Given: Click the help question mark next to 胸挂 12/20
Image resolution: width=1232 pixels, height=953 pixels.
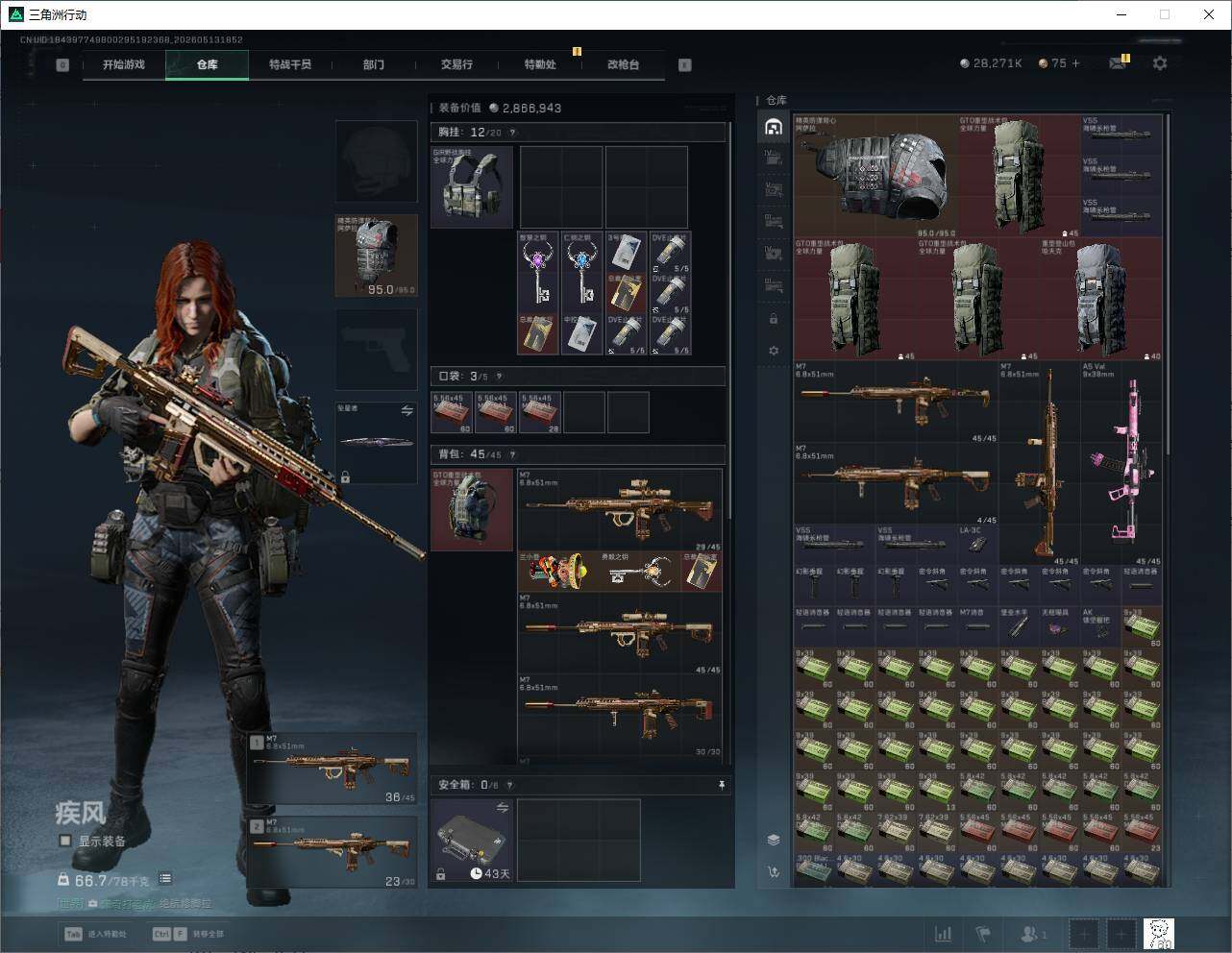Looking at the screenshot, I should click(x=511, y=133).
